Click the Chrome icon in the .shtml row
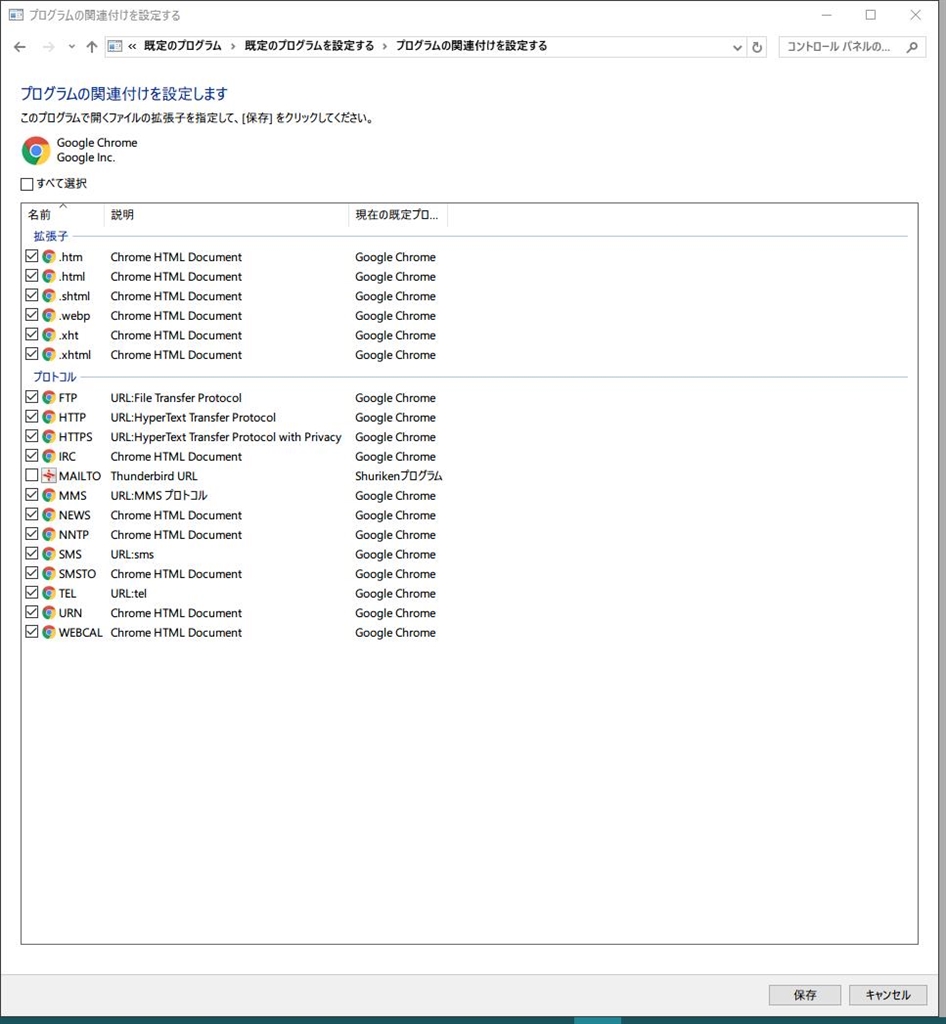The width and height of the screenshot is (946, 1024). [x=49, y=296]
